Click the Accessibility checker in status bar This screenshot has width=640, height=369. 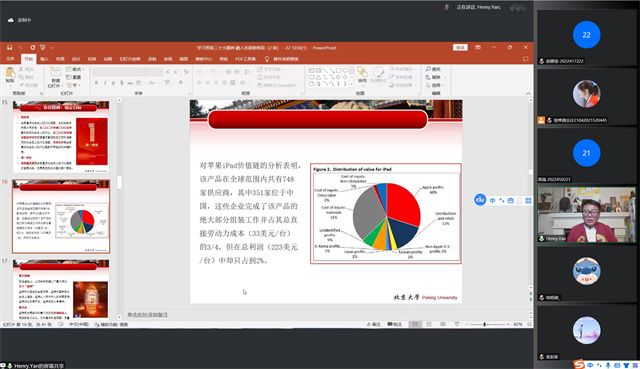pos(111,325)
